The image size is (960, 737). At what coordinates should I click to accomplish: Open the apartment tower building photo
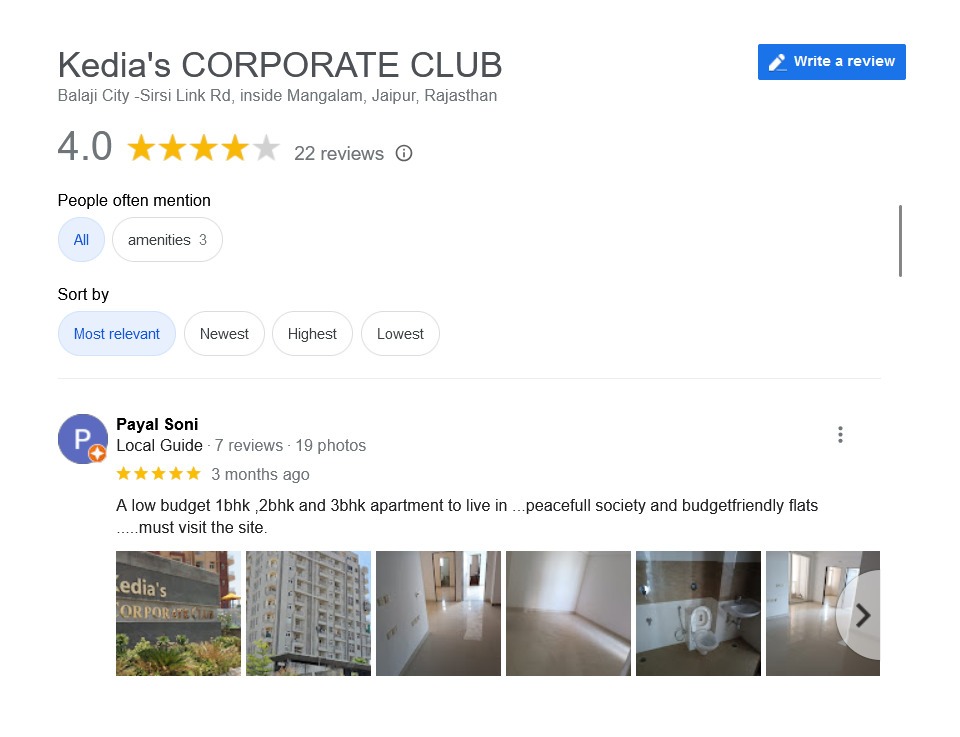click(x=309, y=613)
